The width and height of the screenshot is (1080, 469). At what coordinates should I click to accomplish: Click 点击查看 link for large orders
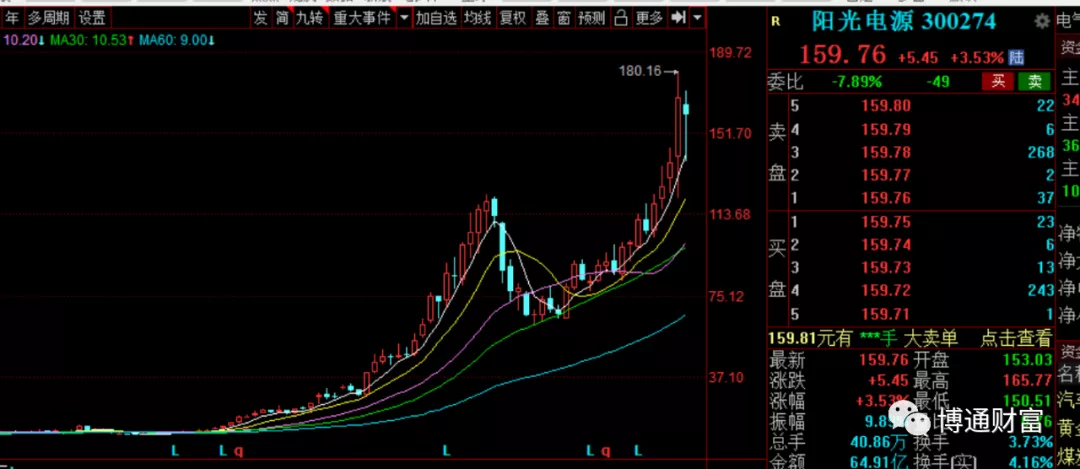tap(1017, 337)
